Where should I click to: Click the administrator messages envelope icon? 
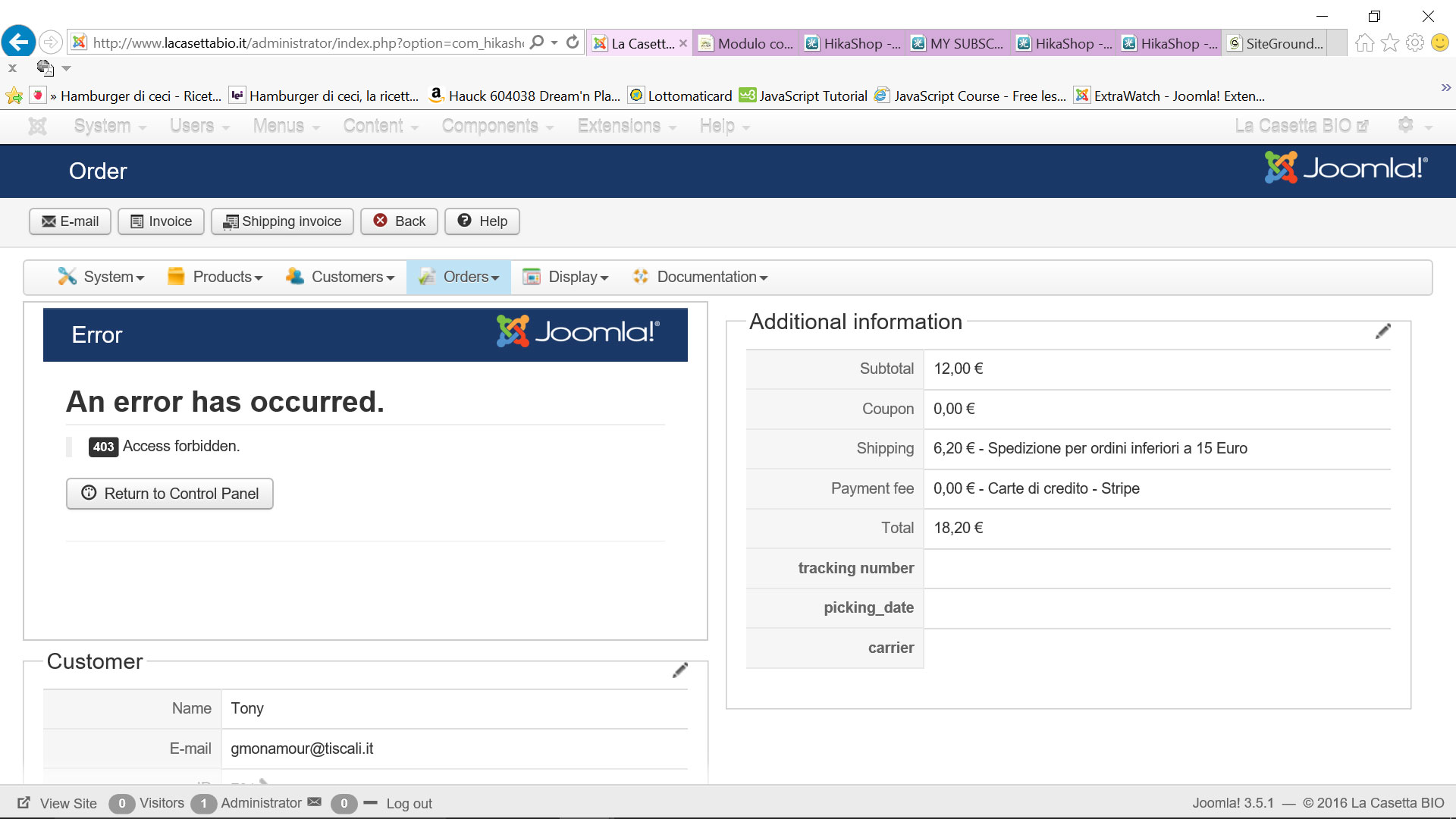click(315, 802)
